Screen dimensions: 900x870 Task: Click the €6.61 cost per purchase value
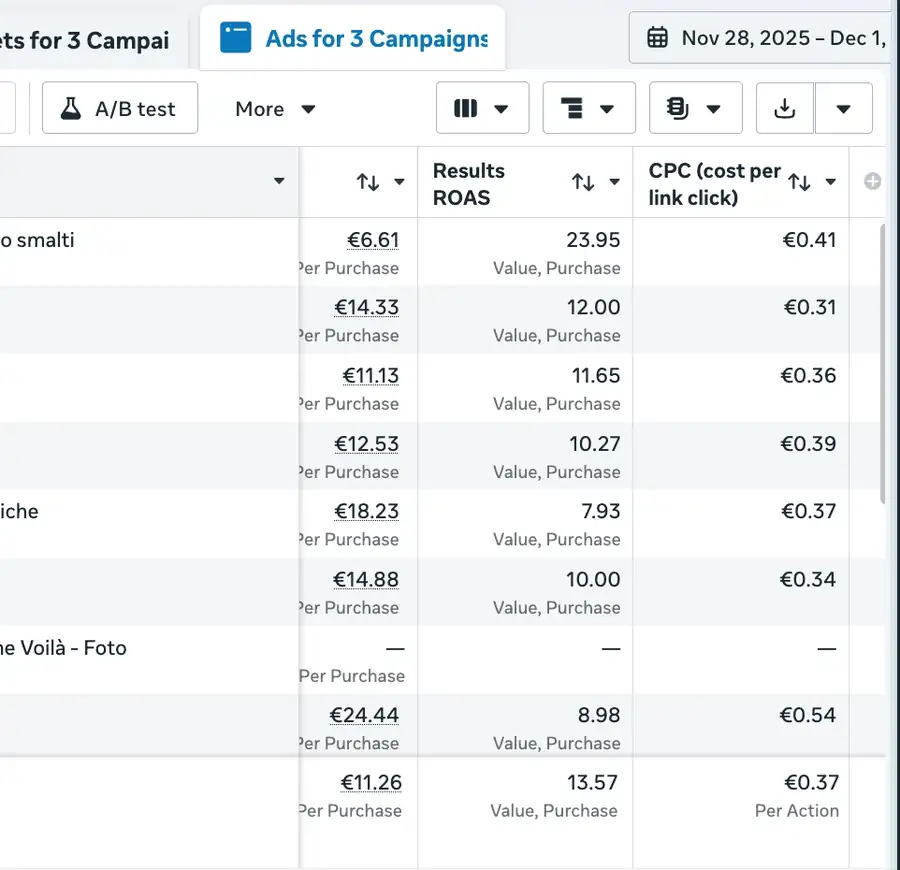pos(373,240)
